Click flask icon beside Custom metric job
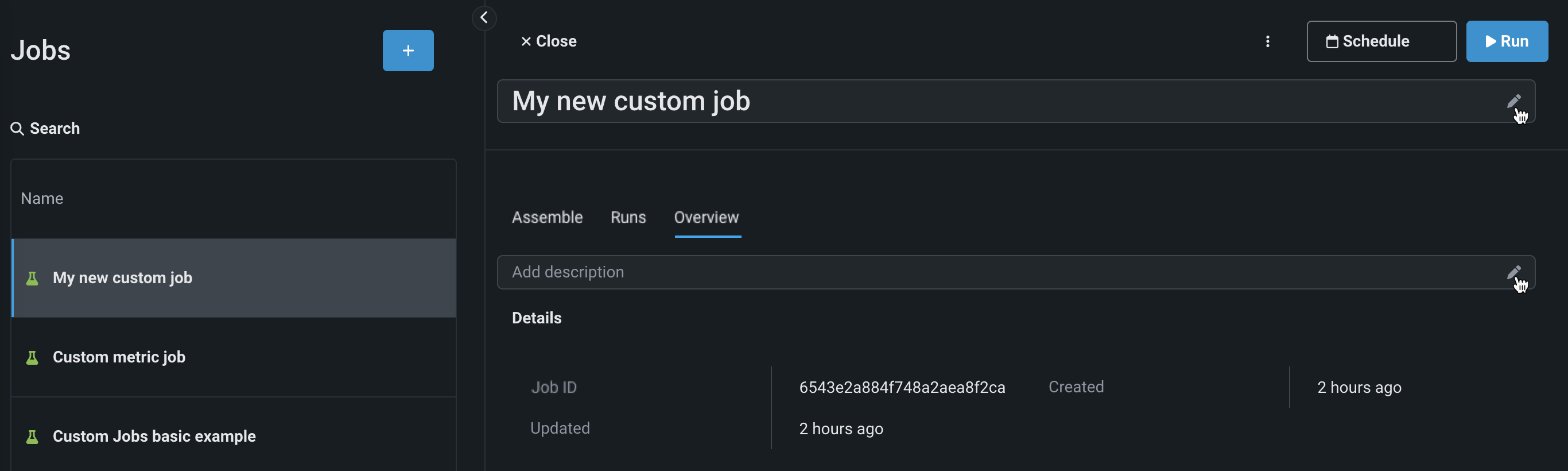Viewport: 1568px width, 471px height. click(x=32, y=358)
